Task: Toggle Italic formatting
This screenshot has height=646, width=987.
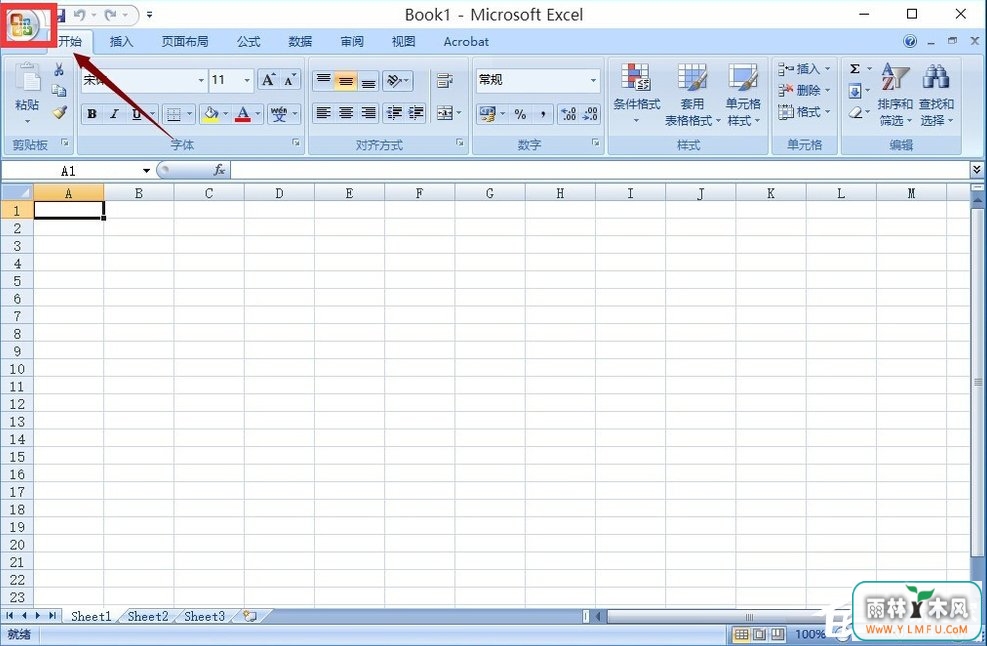Action: pyautogui.click(x=114, y=114)
